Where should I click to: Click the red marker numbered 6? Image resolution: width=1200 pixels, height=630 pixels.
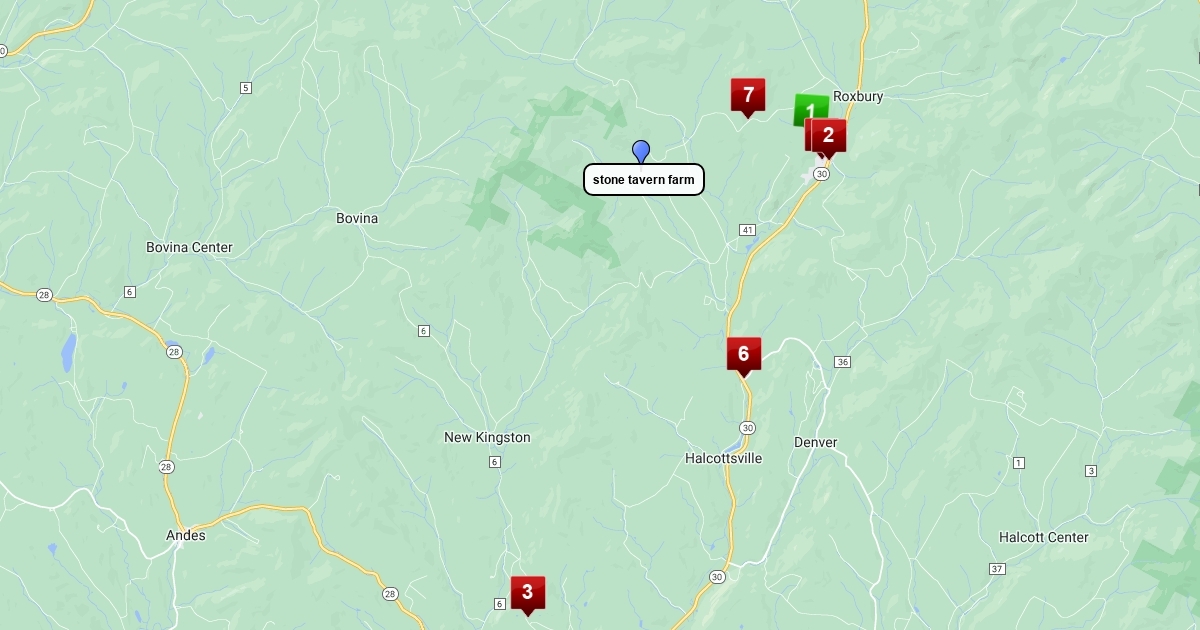[744, 356]
